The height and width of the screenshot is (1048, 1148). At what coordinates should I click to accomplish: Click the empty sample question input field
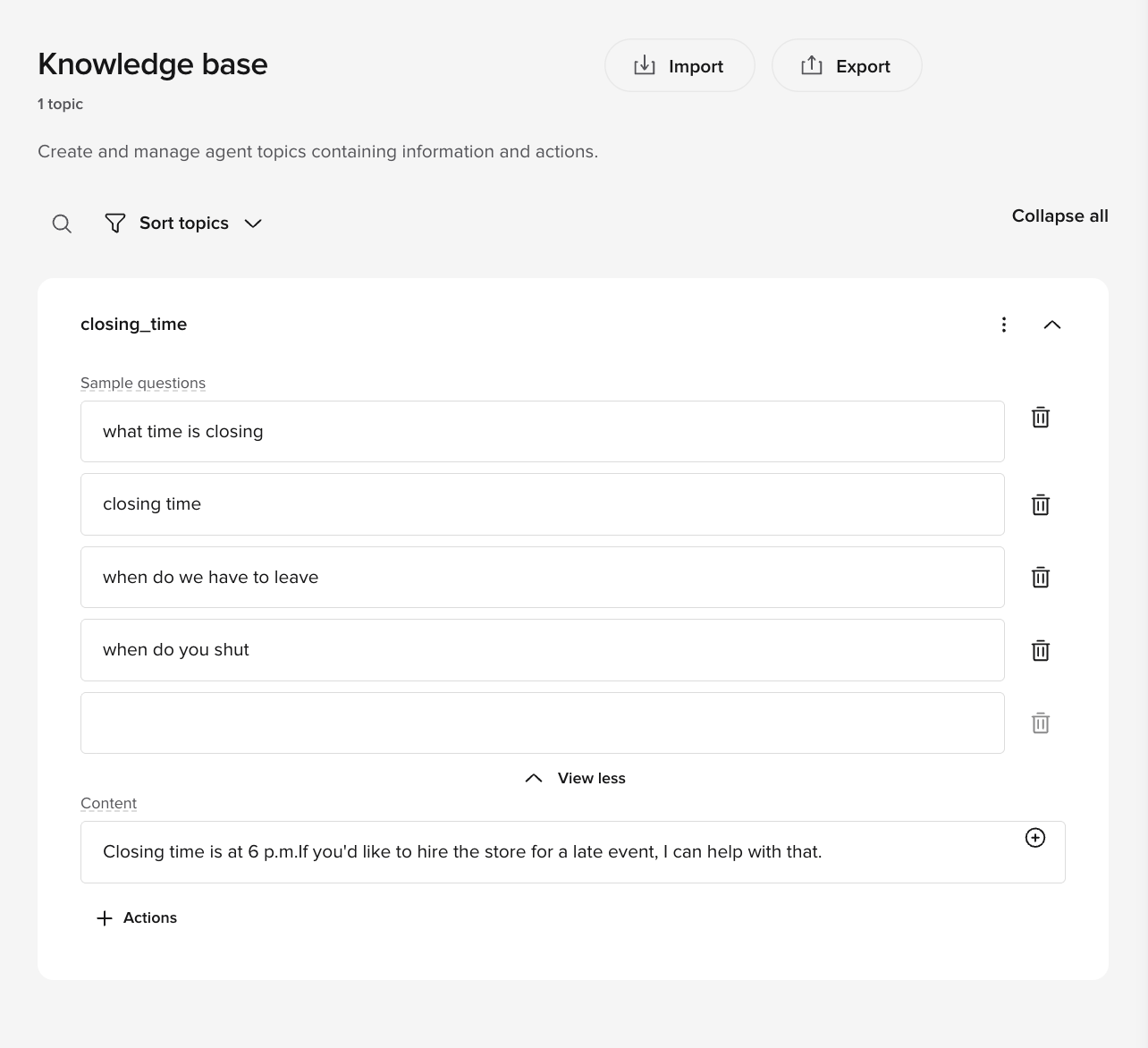coord(542,723)
